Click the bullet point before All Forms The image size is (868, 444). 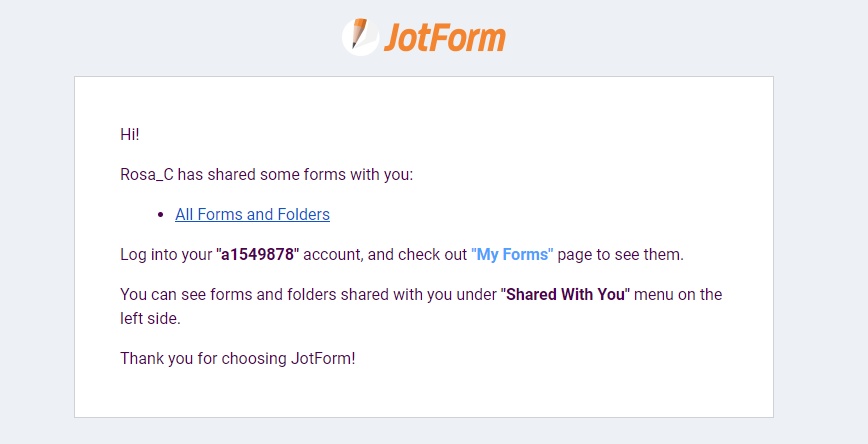[161, 214]
